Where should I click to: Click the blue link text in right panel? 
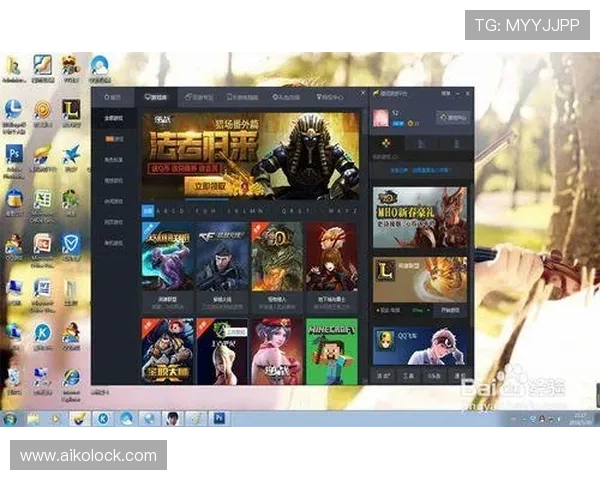[x=420, y=170]
